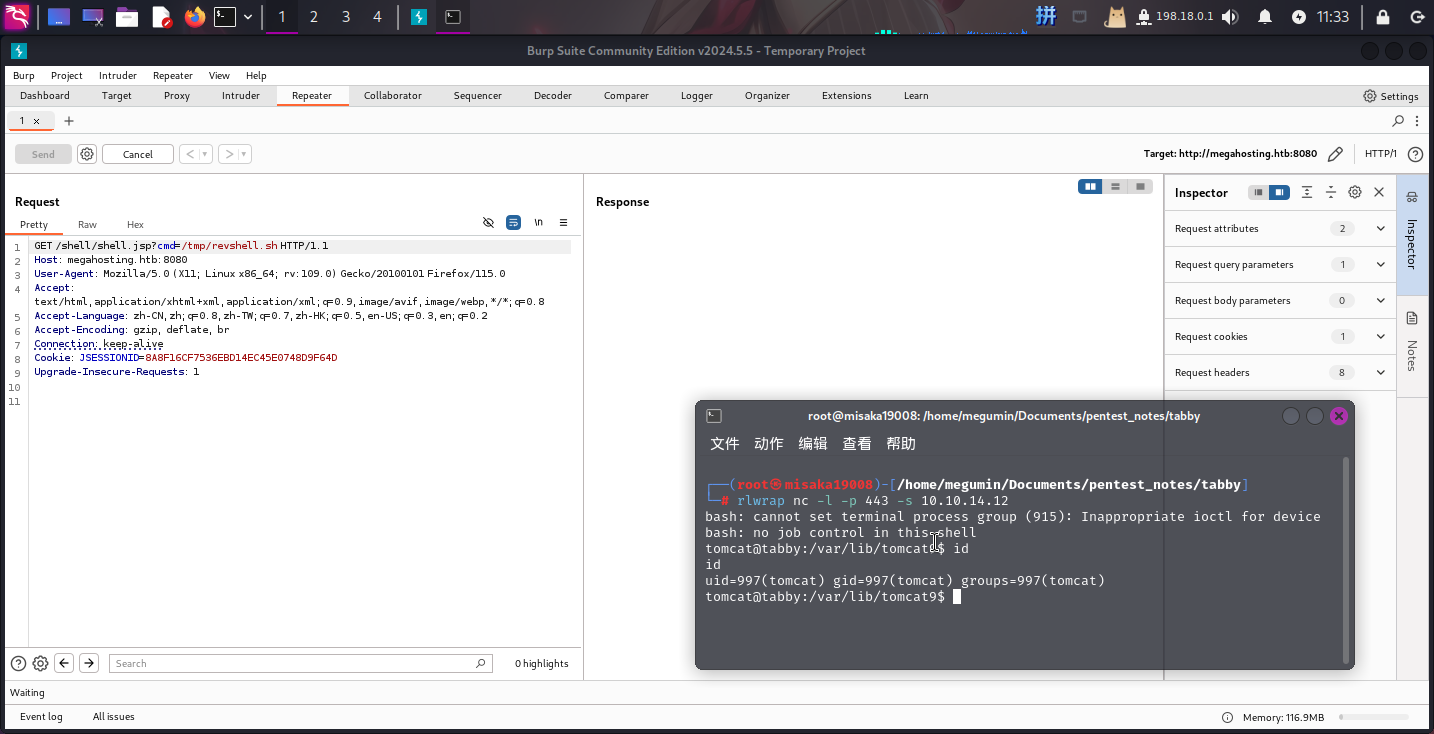Launch Firefox from the top panel
1434x734 pixels.
click(x=194, y=17)
